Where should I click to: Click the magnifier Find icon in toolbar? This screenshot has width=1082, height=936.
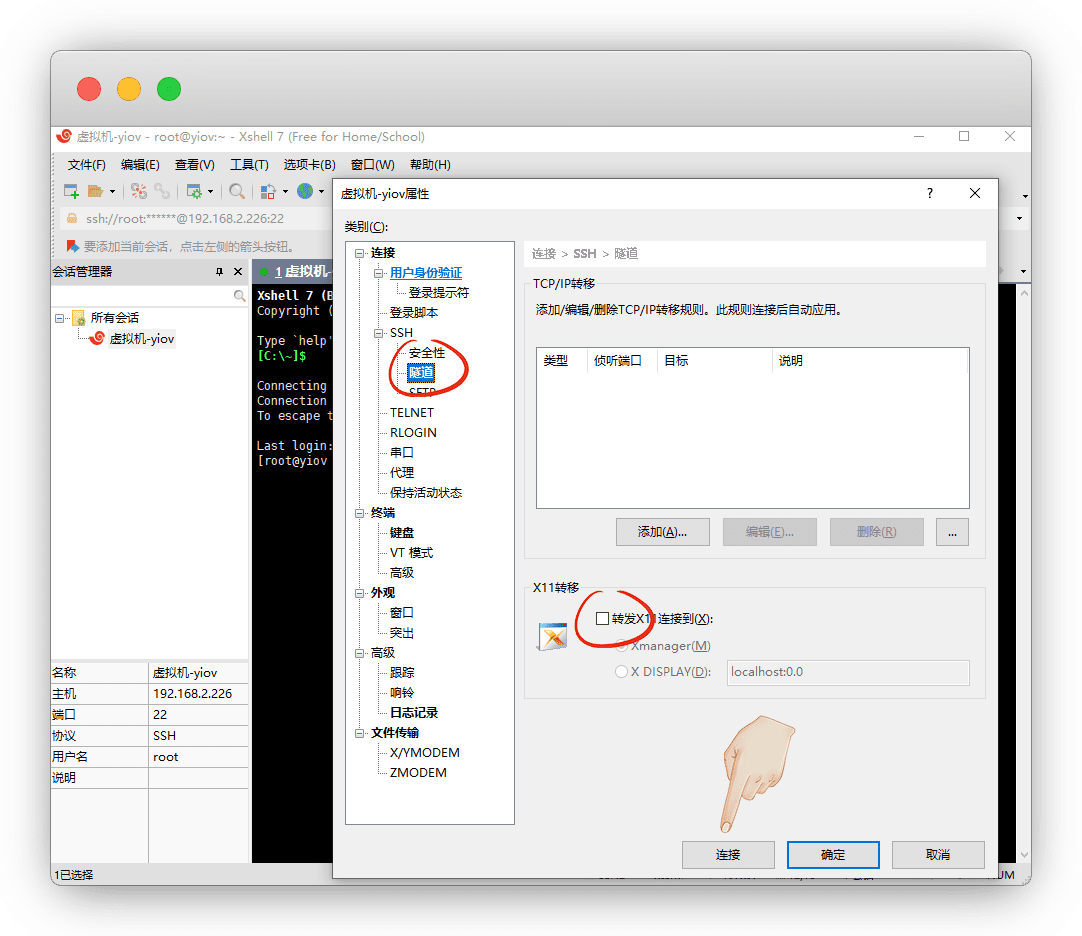[237, 191]
